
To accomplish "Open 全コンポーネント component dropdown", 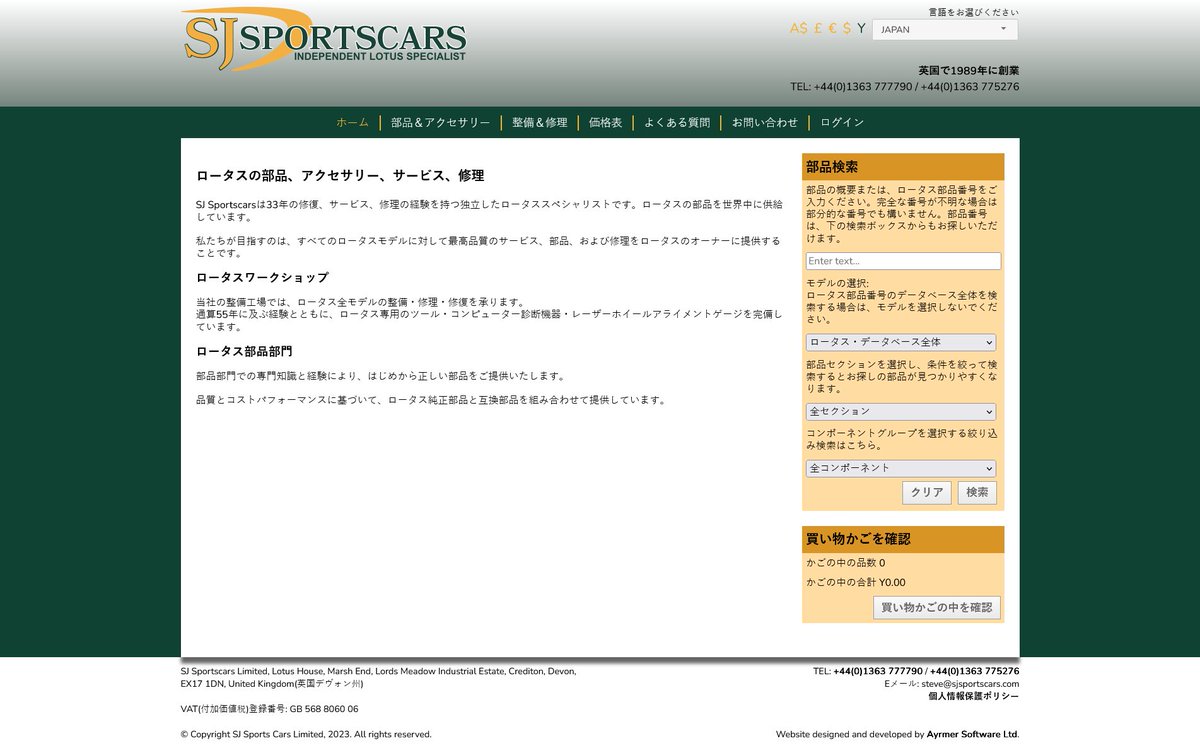I will point(901,468).
